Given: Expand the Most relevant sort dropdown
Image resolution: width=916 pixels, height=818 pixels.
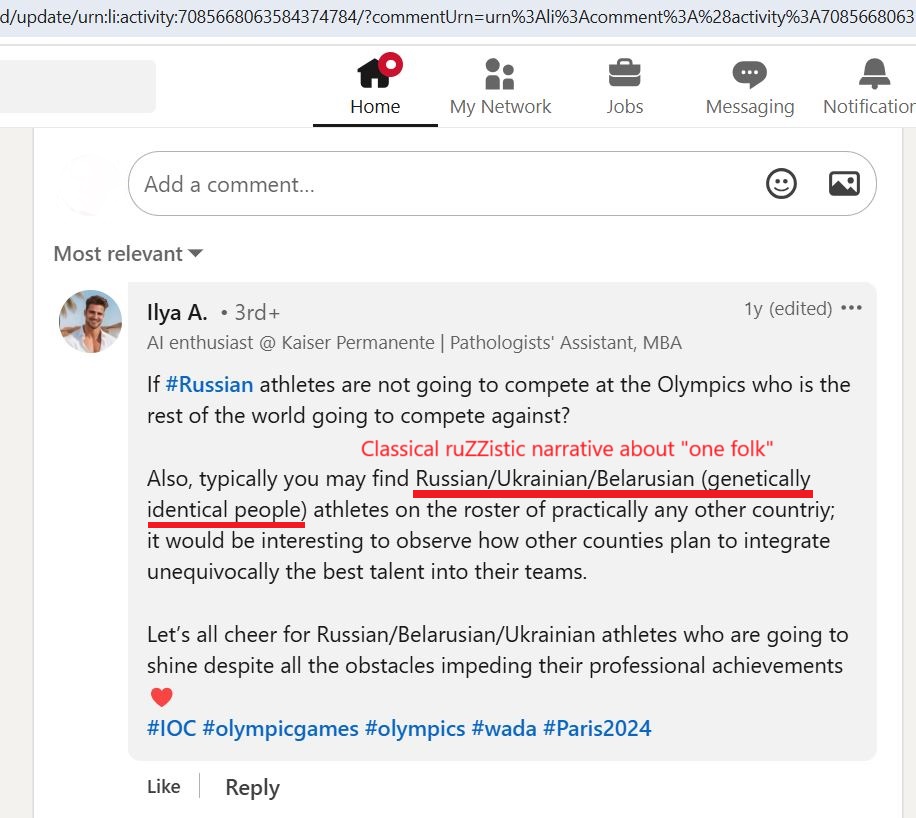Looking at the screenshot, I should (x=128, y=254).
